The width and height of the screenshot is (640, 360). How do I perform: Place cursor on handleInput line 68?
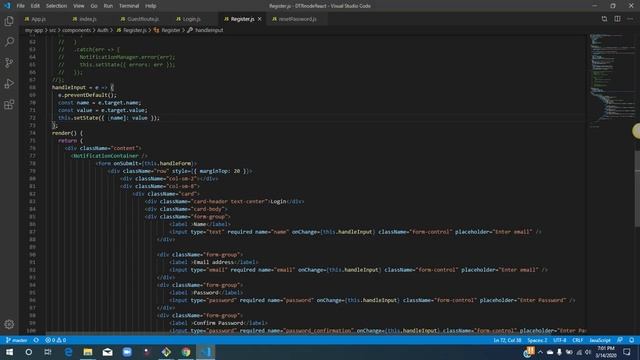[x=83, y=87]
